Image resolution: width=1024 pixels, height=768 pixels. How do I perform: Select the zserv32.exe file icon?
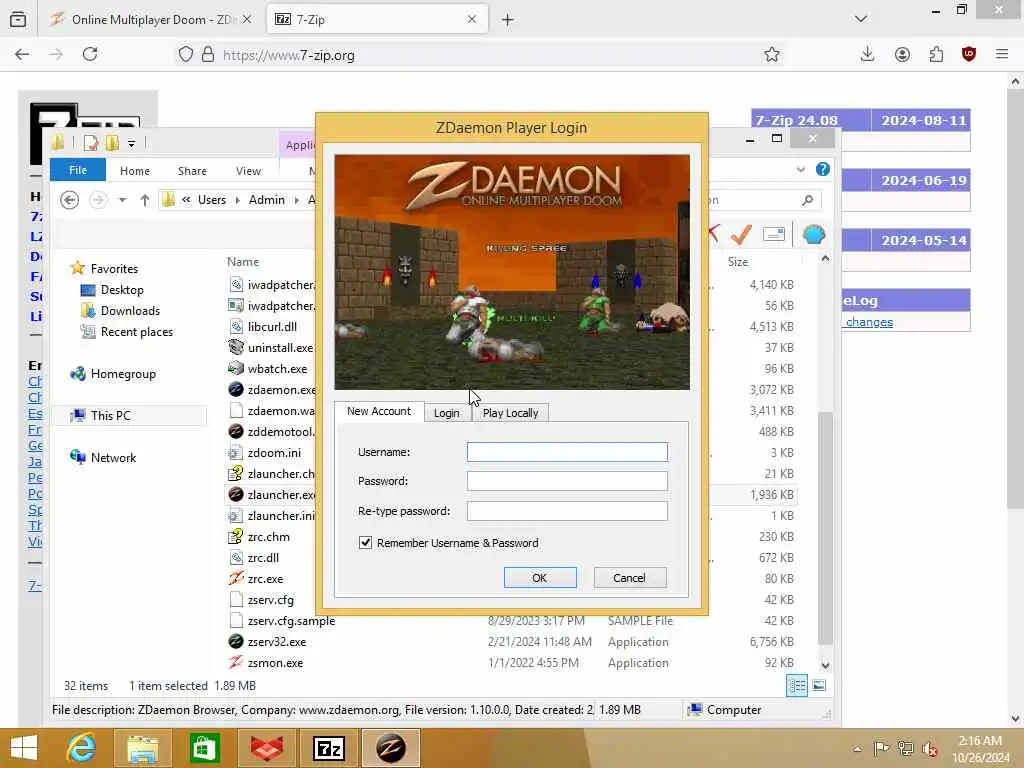236,642
